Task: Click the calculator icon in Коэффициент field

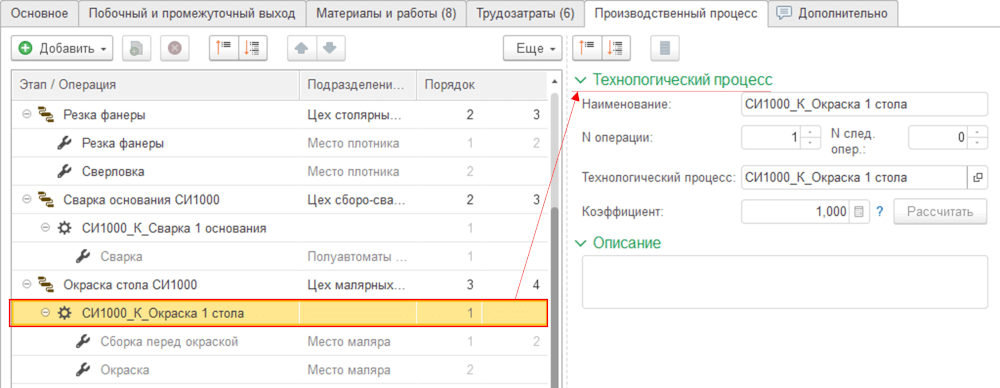Action: point(859,212)
